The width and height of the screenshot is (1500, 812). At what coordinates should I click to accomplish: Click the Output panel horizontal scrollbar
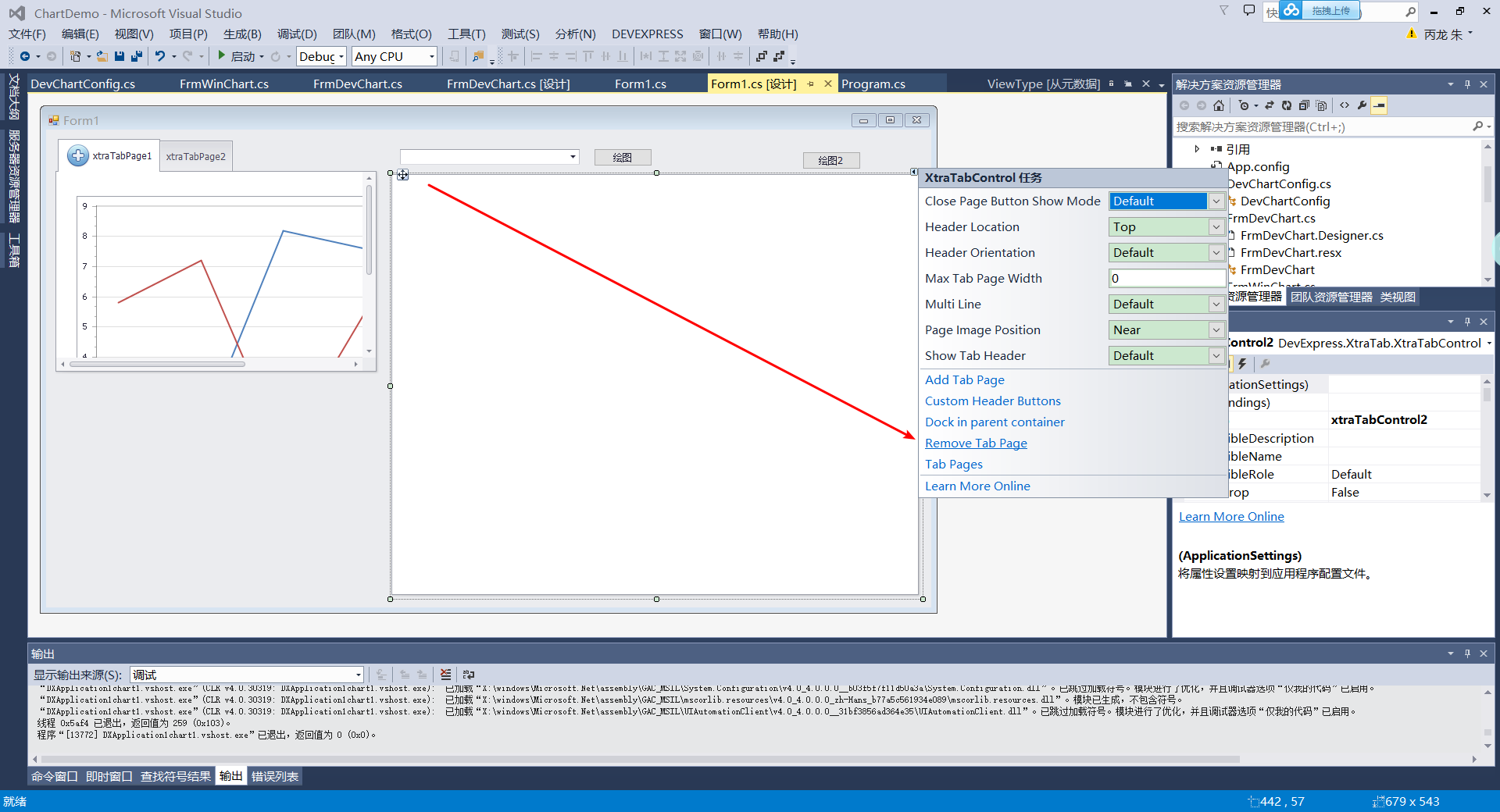(641, 759)
